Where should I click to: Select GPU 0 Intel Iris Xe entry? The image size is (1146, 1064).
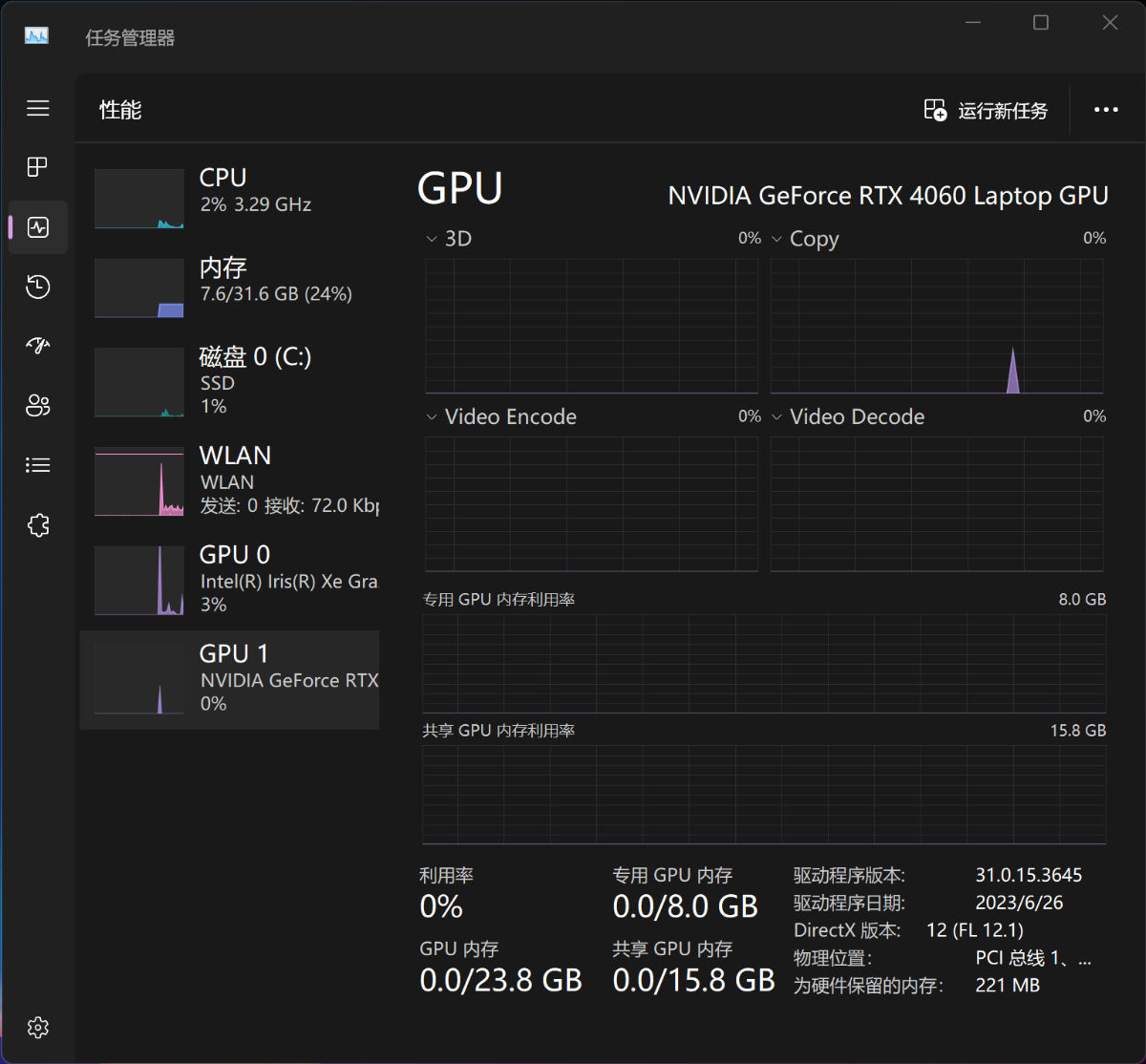coord(230,580)
